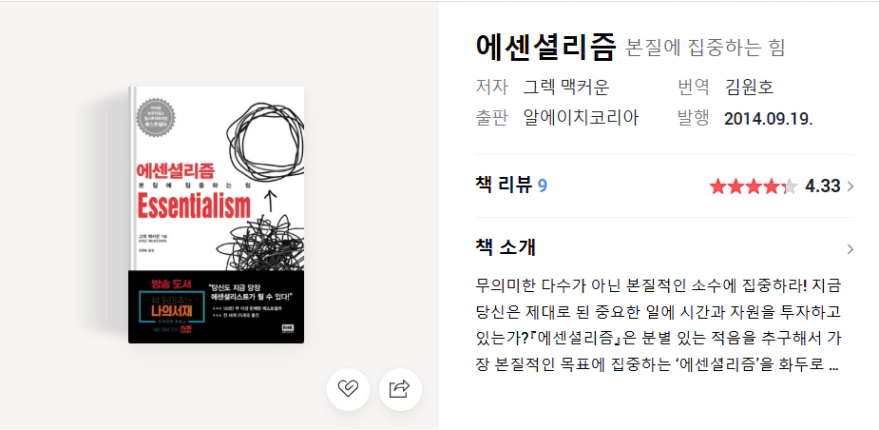Click the round bestseller seal on cover
This screenshot has width=879, height=430.
[x=156, y=117]
